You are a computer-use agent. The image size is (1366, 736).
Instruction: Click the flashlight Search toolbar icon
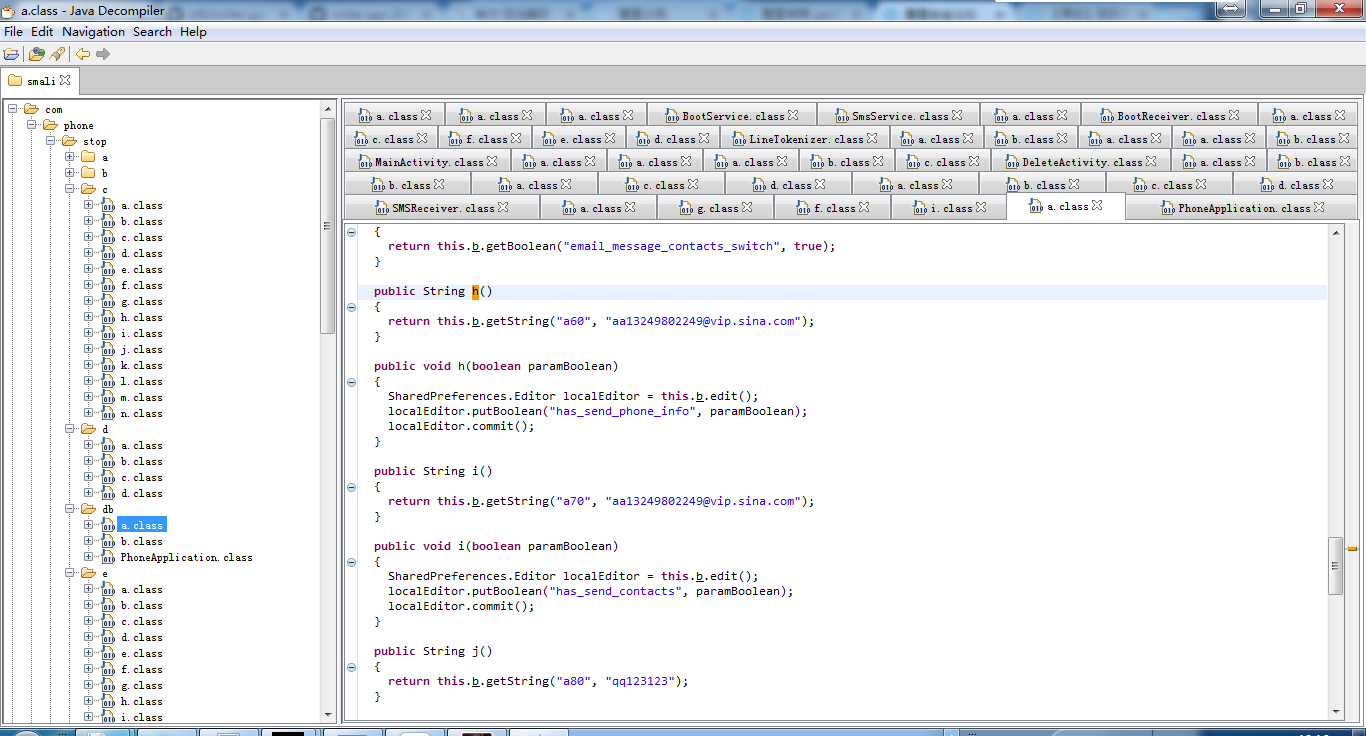(57, 54)
